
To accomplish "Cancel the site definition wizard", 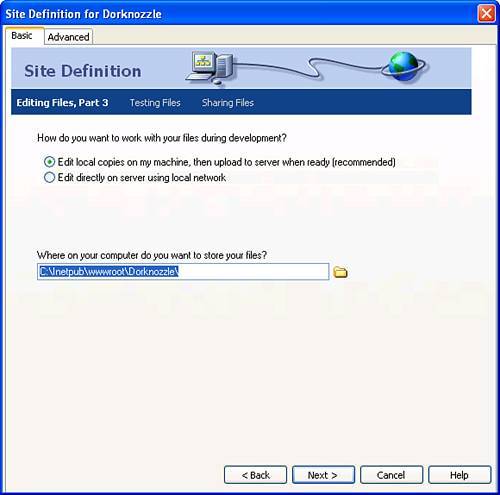I will click(391, 475).
